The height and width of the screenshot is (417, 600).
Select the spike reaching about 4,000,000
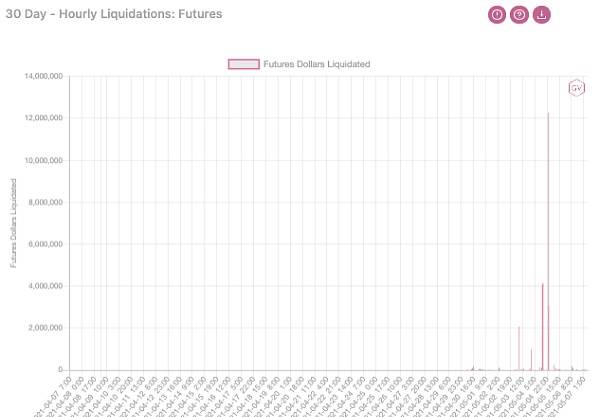tap(543, 326)
